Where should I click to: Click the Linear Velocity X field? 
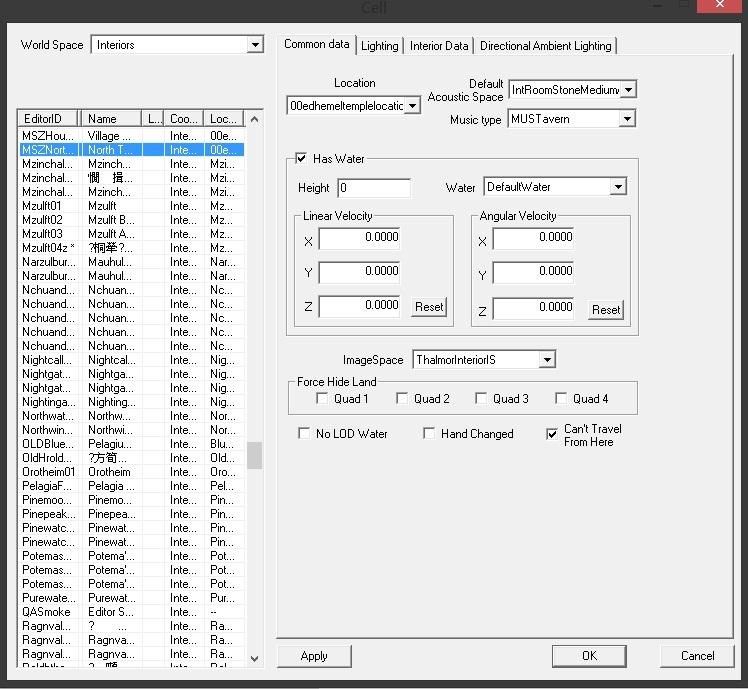[x=360, y=238]
